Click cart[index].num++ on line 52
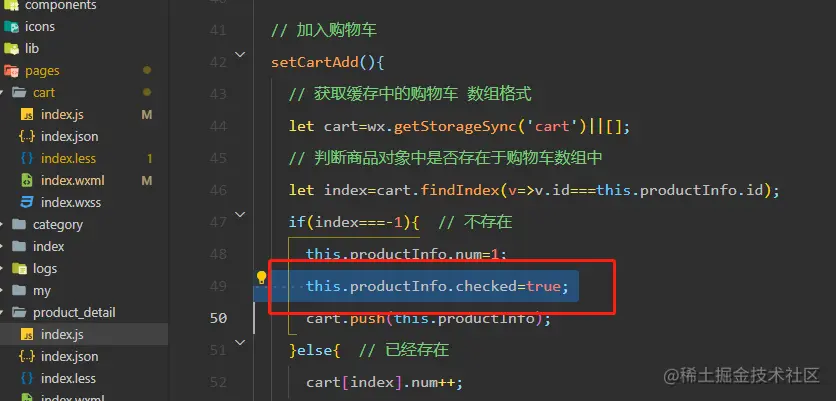 point(381,382)
